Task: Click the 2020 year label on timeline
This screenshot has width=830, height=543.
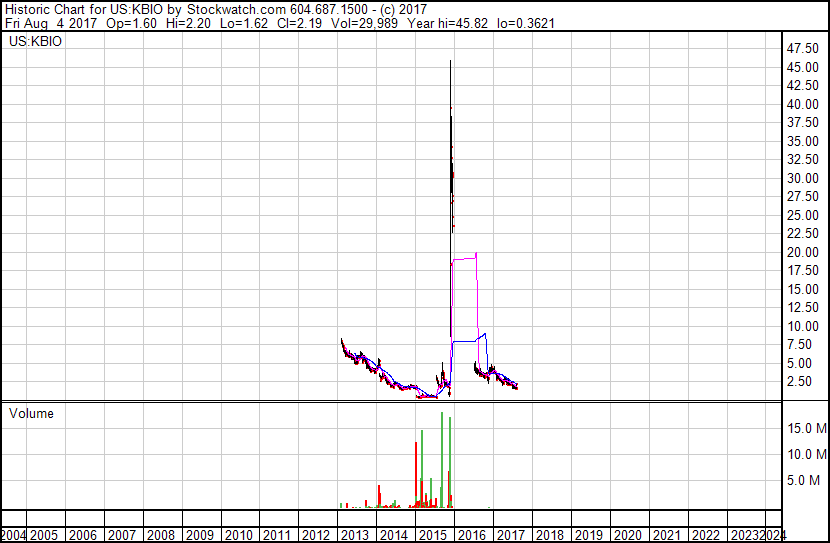Action: coord(627,535)
